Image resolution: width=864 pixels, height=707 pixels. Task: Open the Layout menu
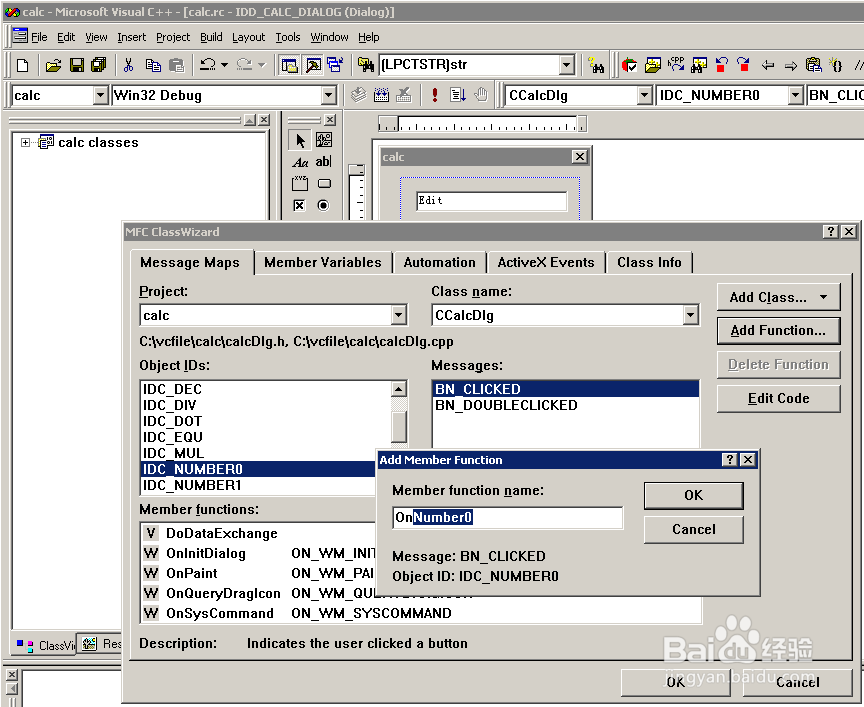pyautogui.click(x=249, y=37)
